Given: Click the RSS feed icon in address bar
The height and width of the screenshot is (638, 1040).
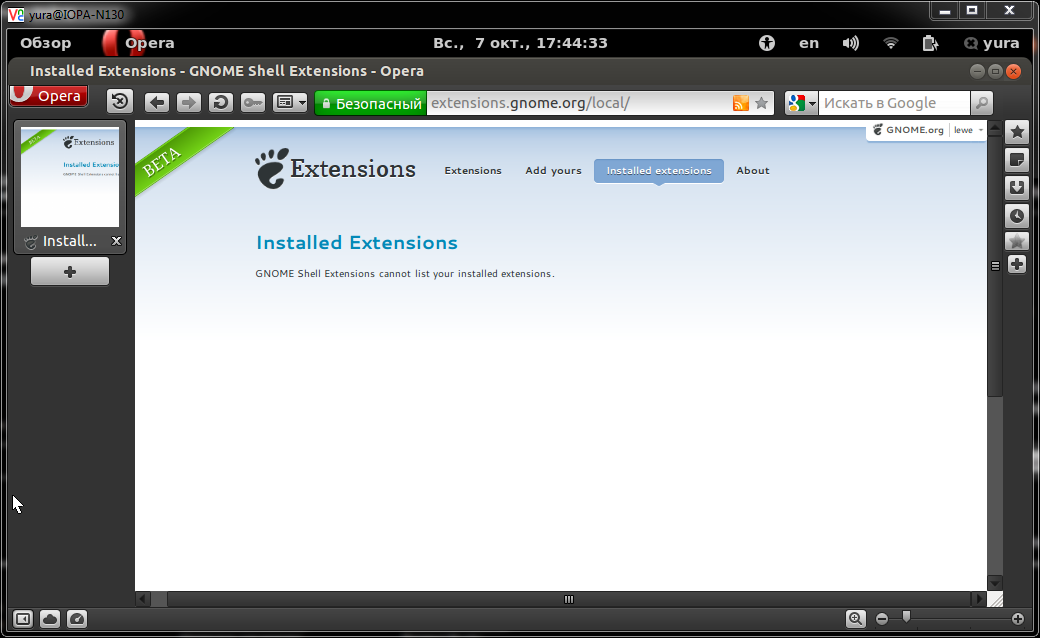Looking at the screenshot, I should (741, 103).
